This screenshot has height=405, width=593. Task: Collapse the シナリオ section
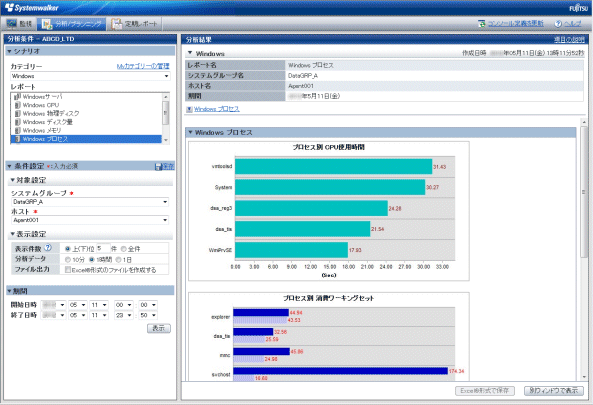coord(9,51)
